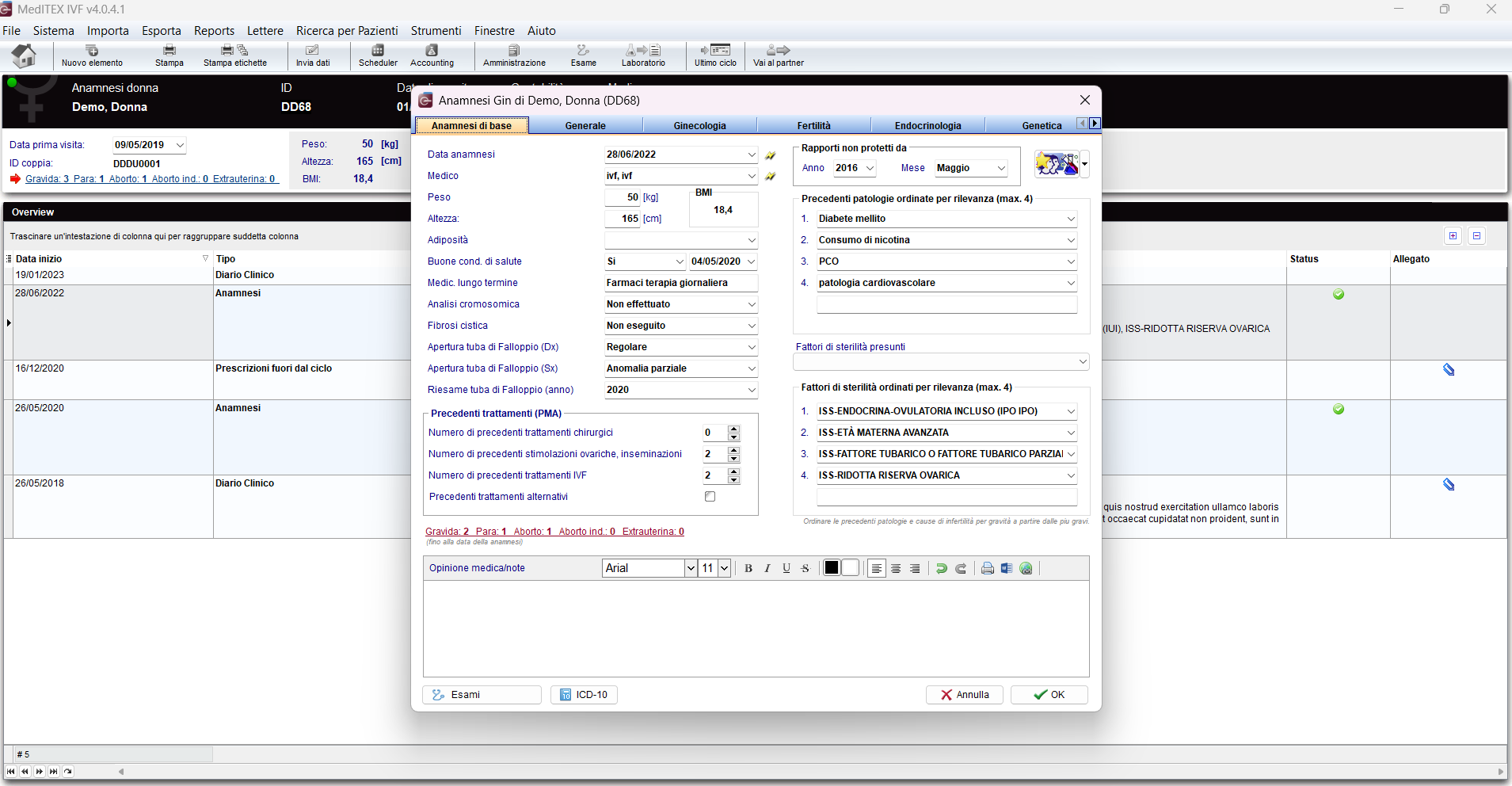Screen dimensions: 1512x786
Task: Export the note with the Word icon
Action: coord(1006,568)
